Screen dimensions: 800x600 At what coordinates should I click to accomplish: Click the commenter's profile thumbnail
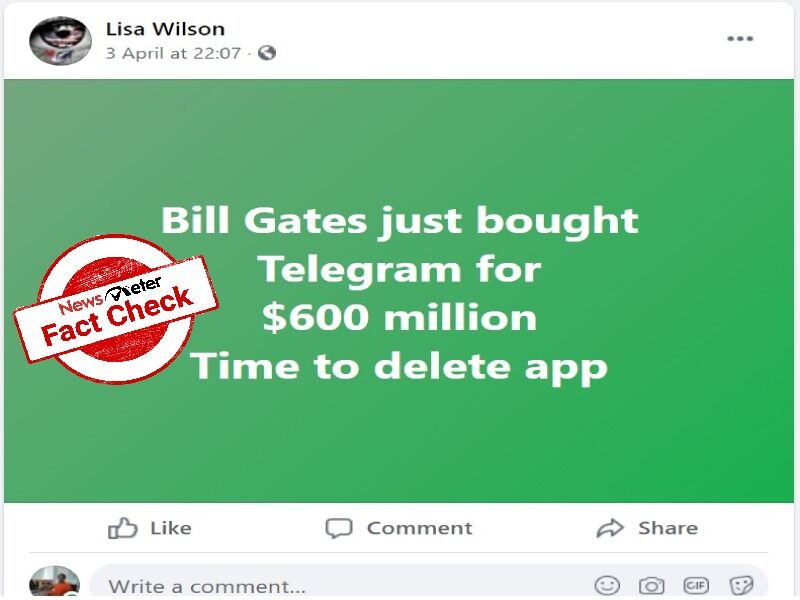(55, 582)
